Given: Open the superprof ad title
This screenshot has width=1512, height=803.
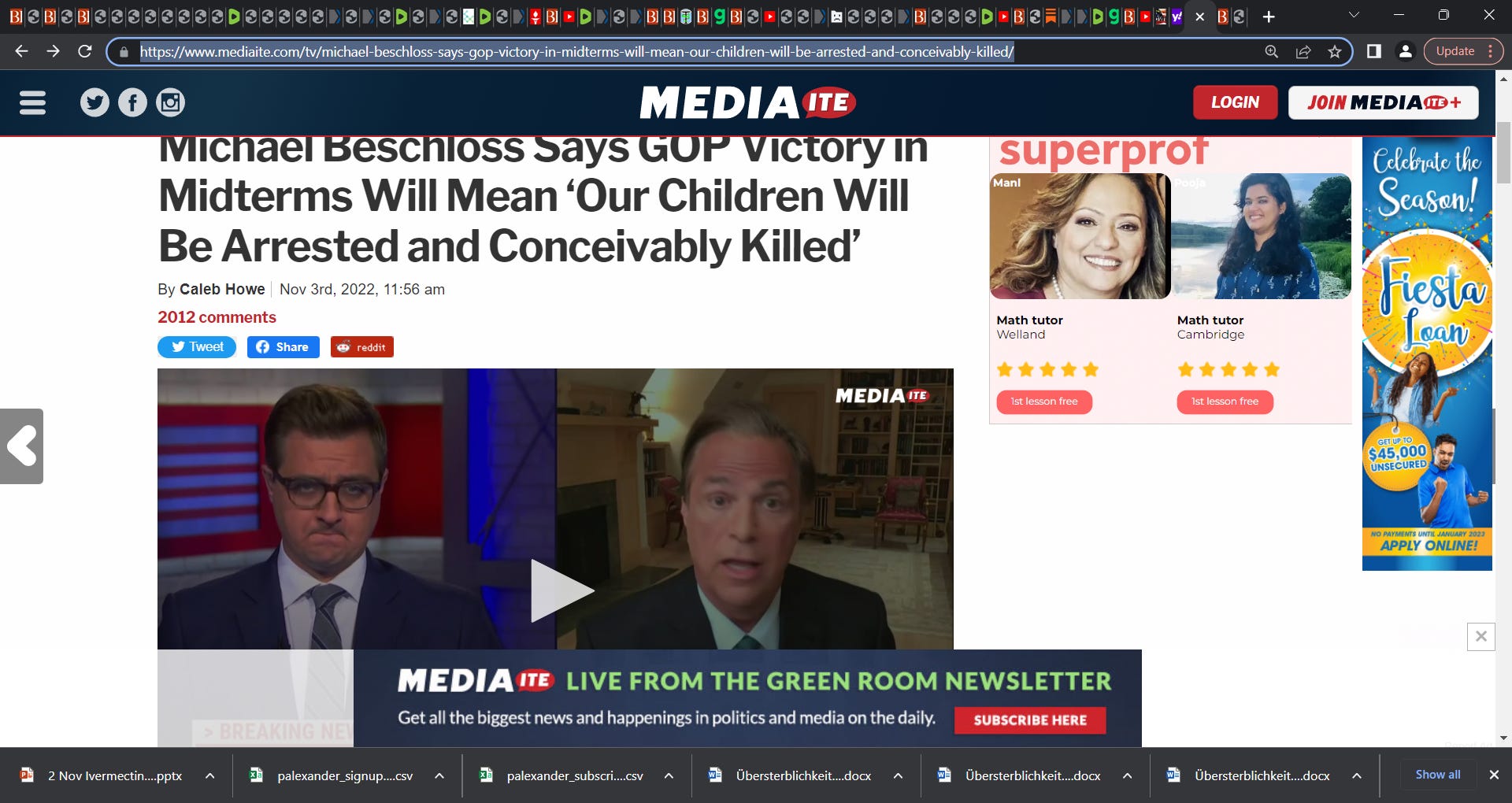Looking at the screenshot, I should click(1103, 151).
